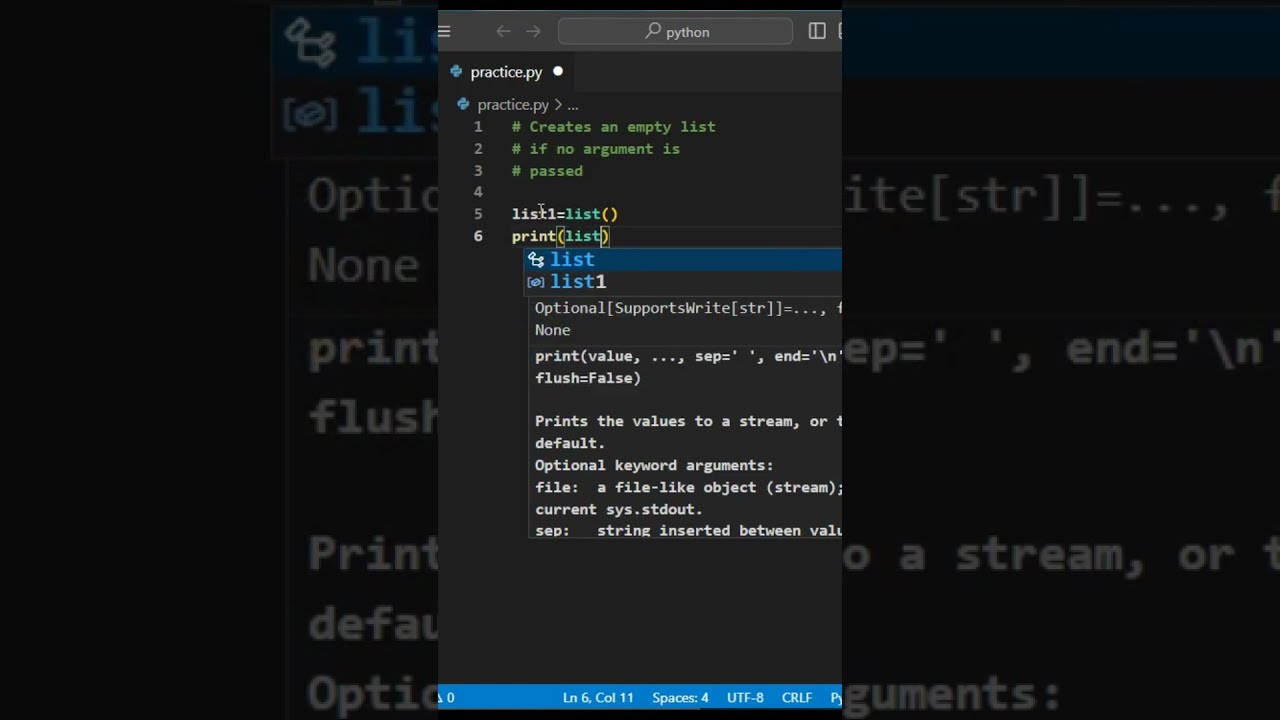Click the comment '# if no argument is'

pyautogui.click(x=595, y=149)
